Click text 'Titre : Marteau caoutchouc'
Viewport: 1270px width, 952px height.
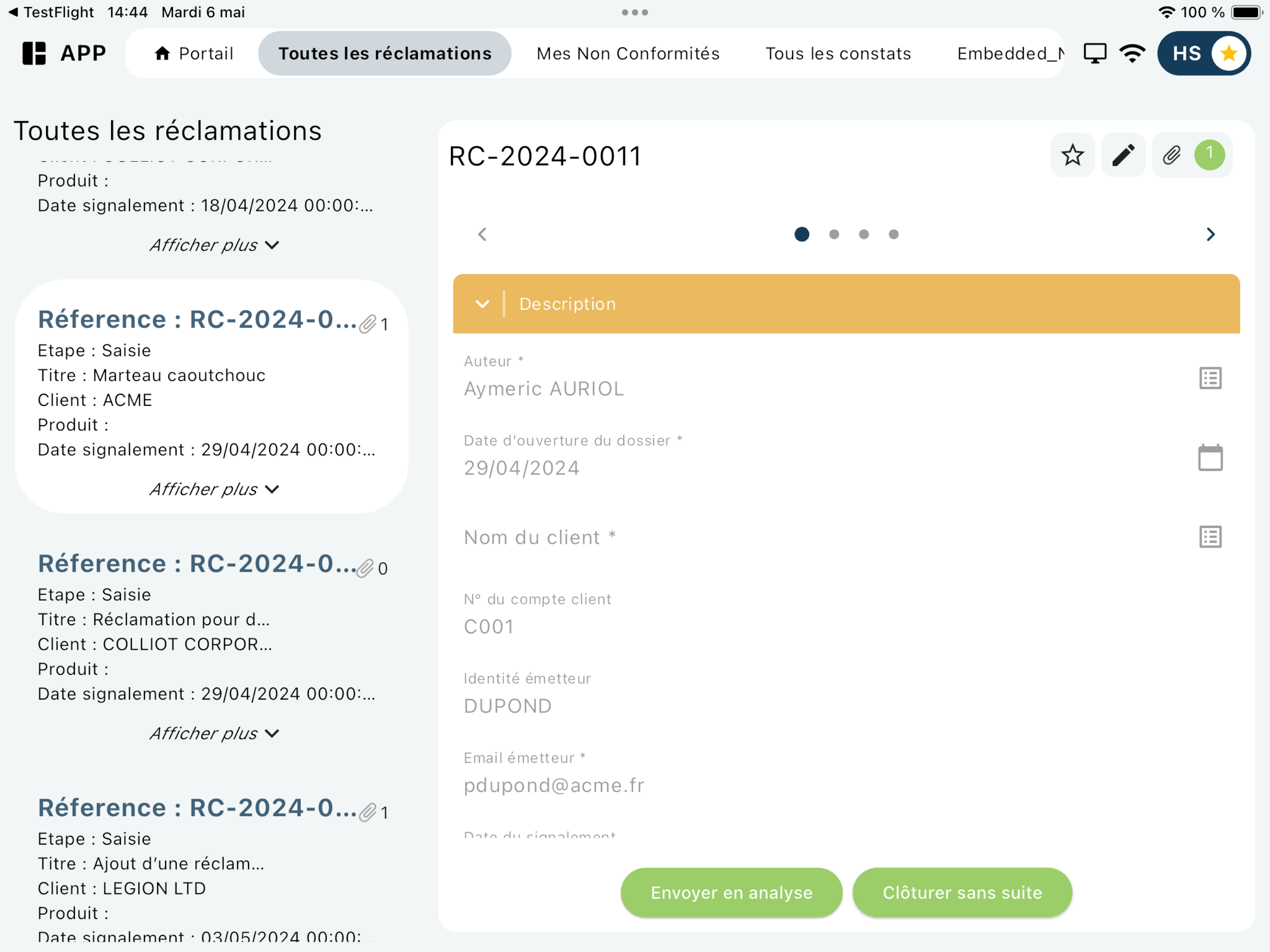pos(152,375)
